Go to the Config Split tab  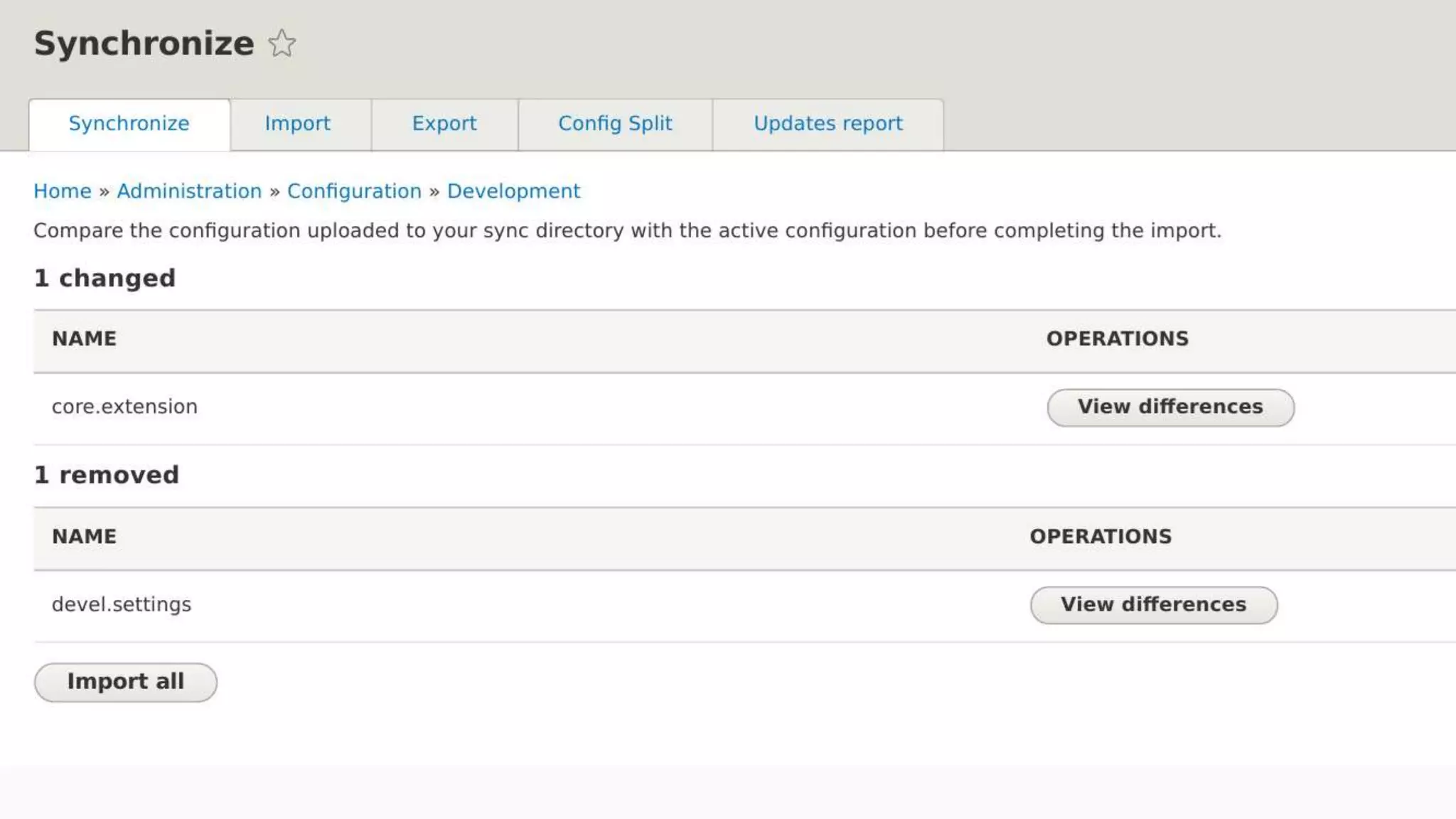click(x=615, y=124)
